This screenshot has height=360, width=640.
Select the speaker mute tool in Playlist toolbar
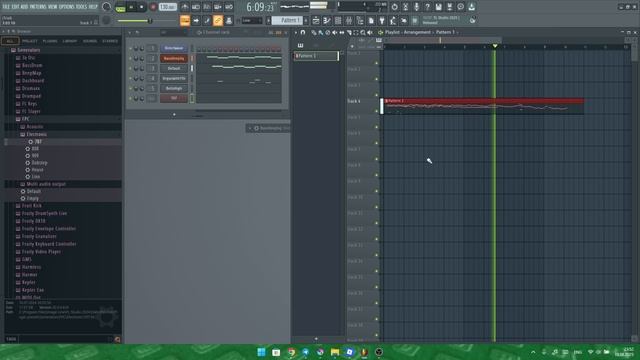click(335, 32)
